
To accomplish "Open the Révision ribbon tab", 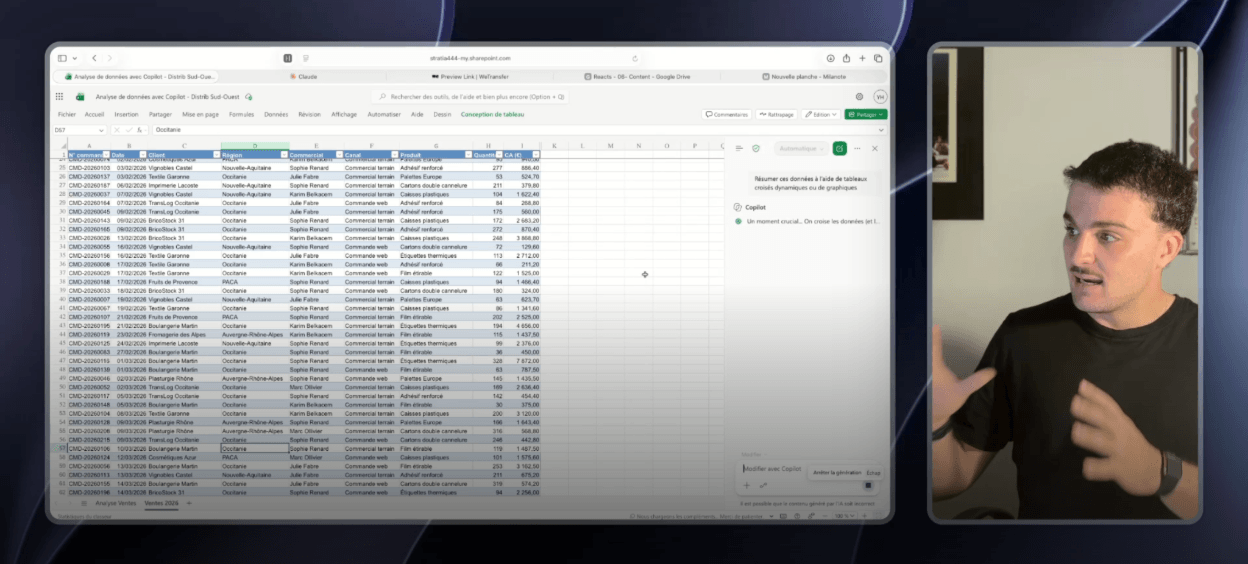I will (309, 114).
